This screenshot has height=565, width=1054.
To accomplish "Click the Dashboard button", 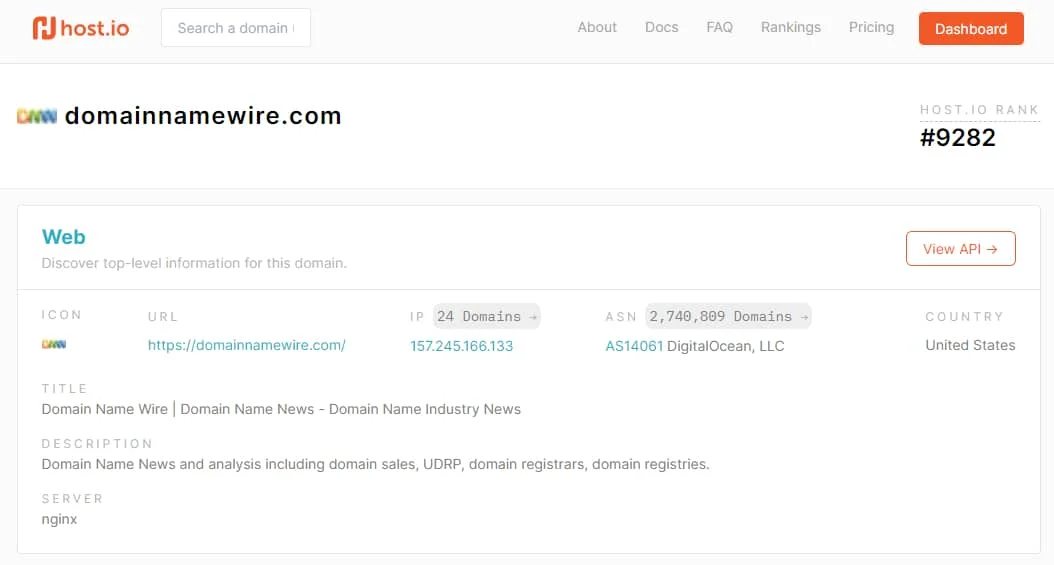I will 971,29.
